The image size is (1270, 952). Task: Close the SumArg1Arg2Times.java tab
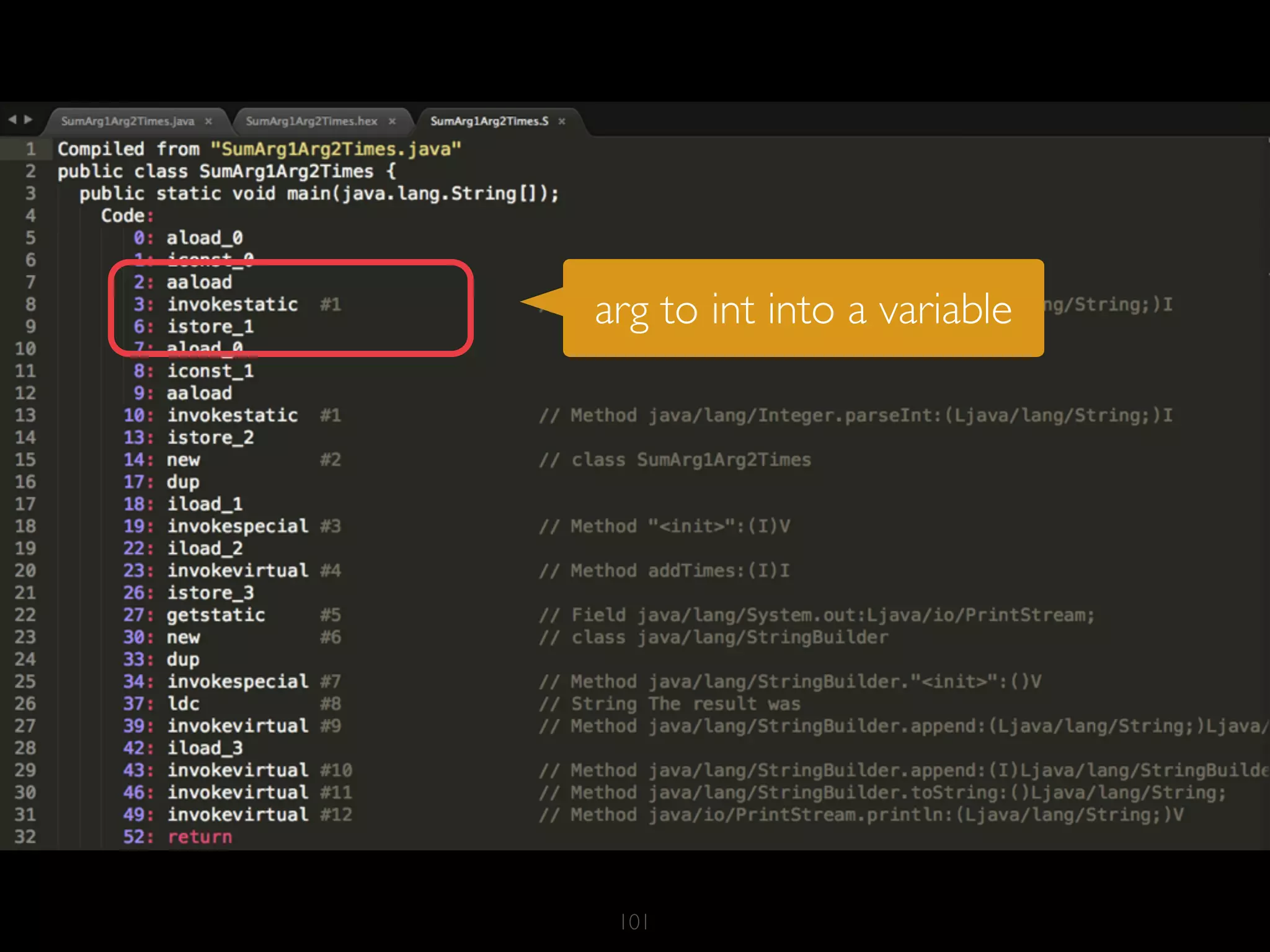coord(208,121)
